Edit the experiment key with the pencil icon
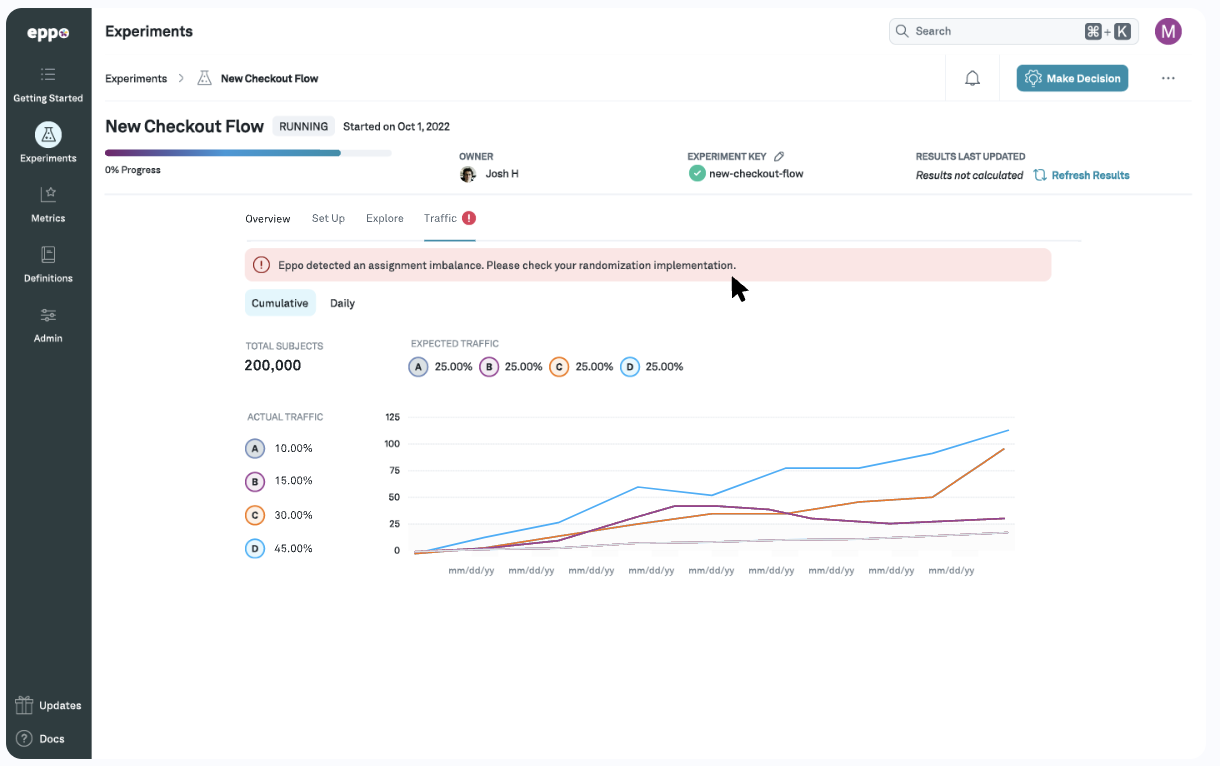Image resolution: width=1220 pixels, height=766 pixels. [x=780, y=157]
